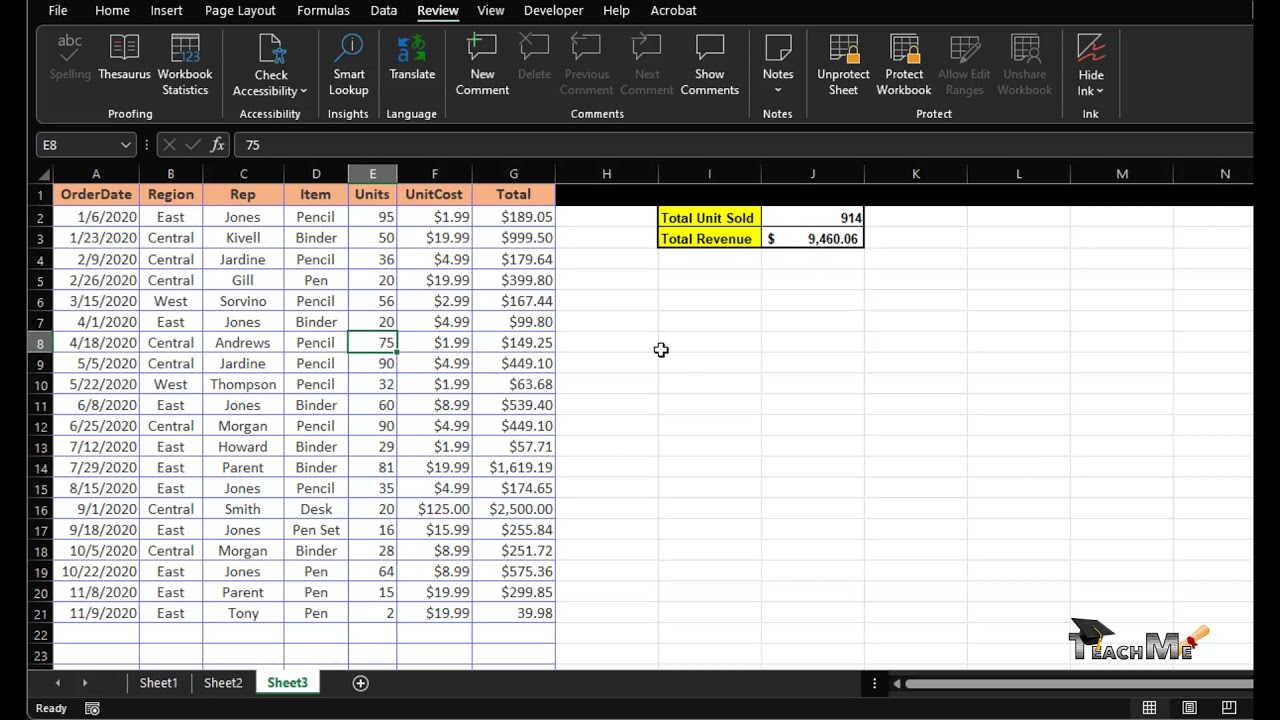Select the $1,619.19 total cell
Image resolution: width=1280 pixels, height=720 pixels.
(513, 467)
